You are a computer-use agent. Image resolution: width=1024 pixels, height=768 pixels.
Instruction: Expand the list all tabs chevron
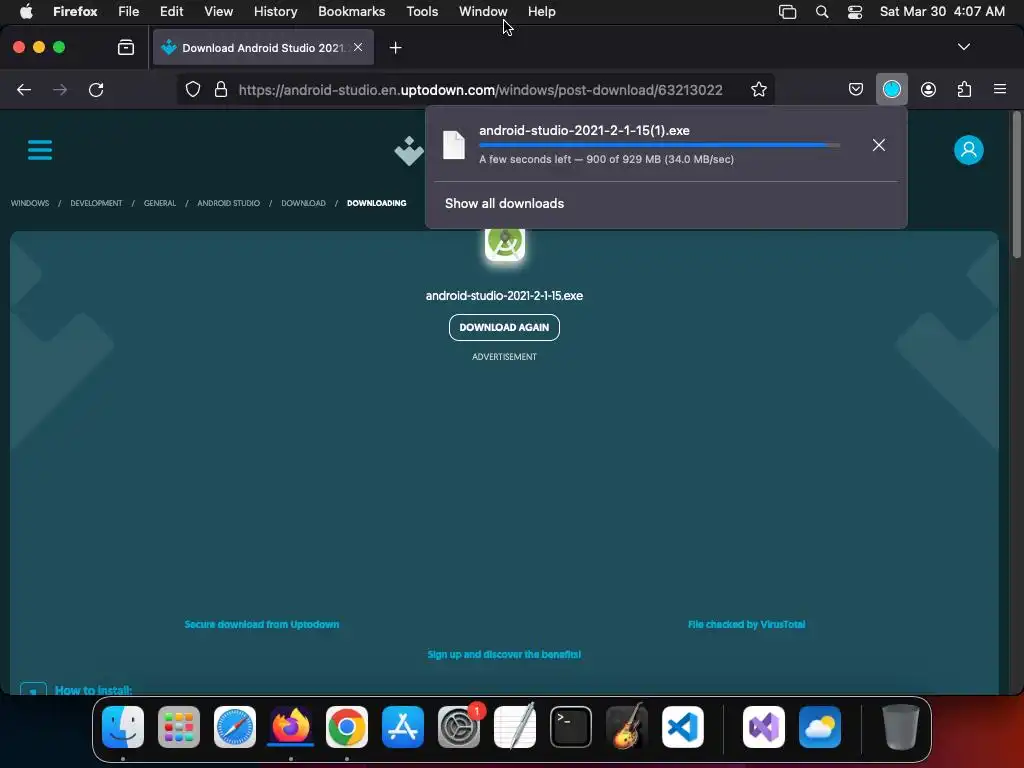(963, 47)
